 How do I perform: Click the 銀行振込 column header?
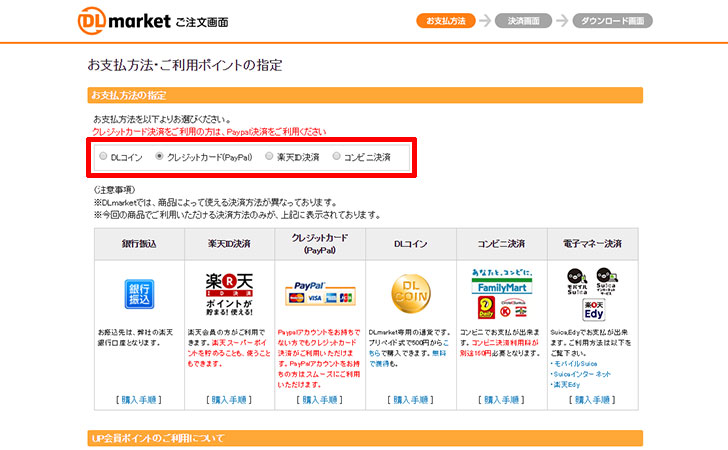[139, 244]
